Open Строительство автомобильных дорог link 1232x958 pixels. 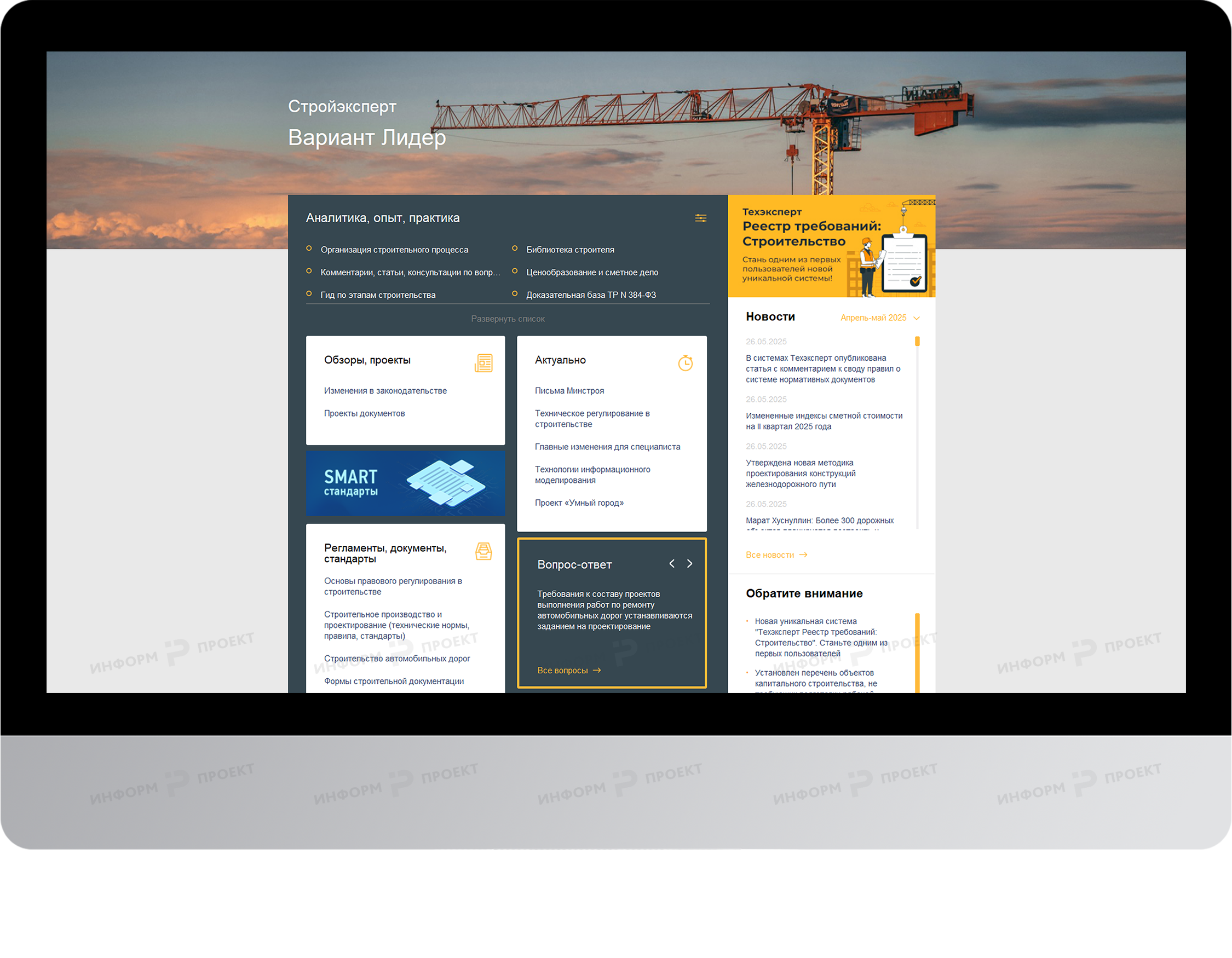point(396,659)
